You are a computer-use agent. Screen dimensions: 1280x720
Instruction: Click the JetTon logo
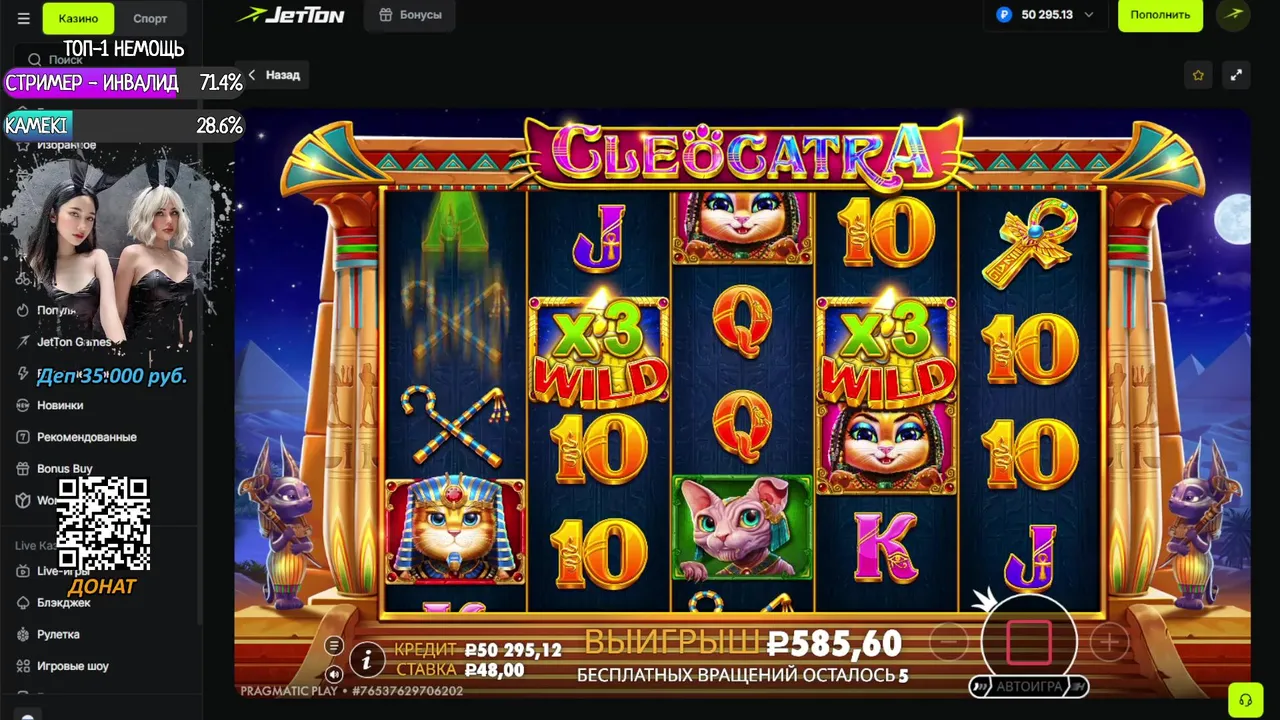pos(291,15)
